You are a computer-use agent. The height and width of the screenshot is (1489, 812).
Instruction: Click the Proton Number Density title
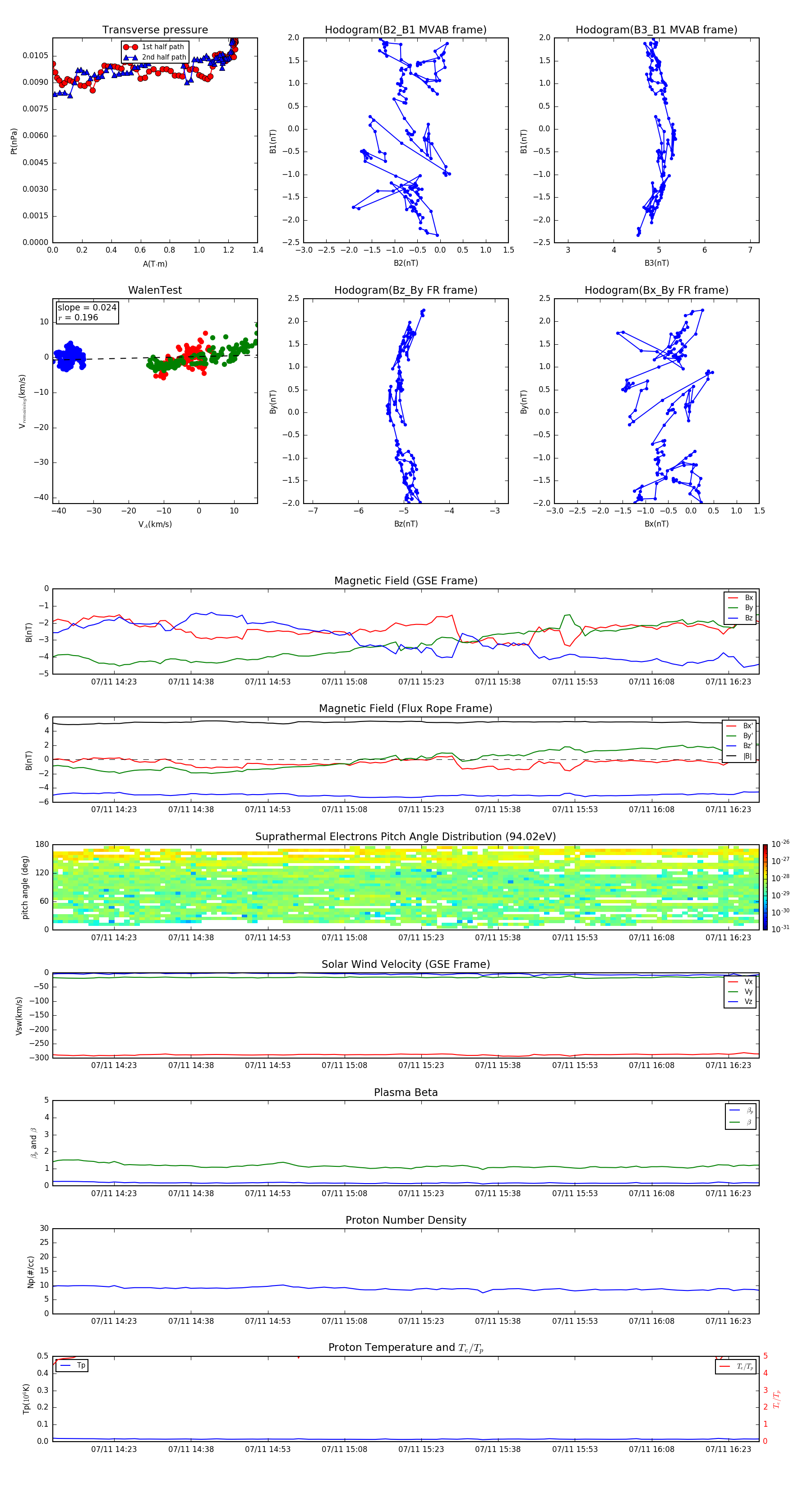406,1220
